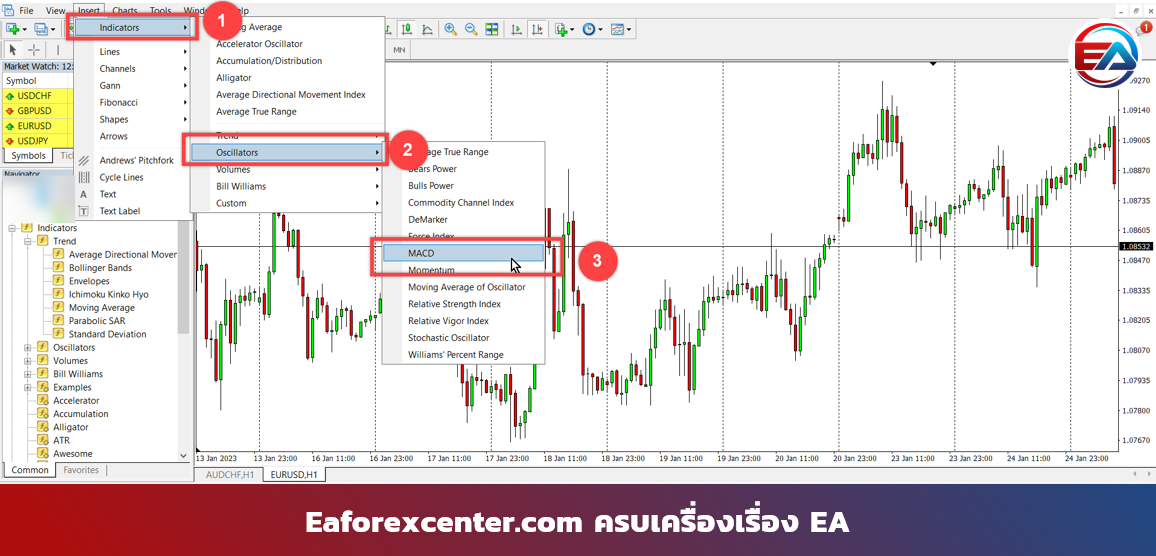Select GBPUSD in Market Watch
Viewport: 1156px width, 556px height.
[34, 111]
